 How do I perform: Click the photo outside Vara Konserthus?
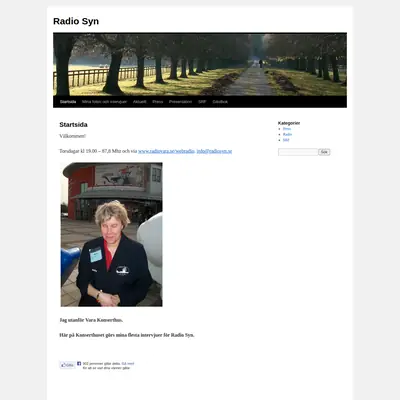coord(111,234)
